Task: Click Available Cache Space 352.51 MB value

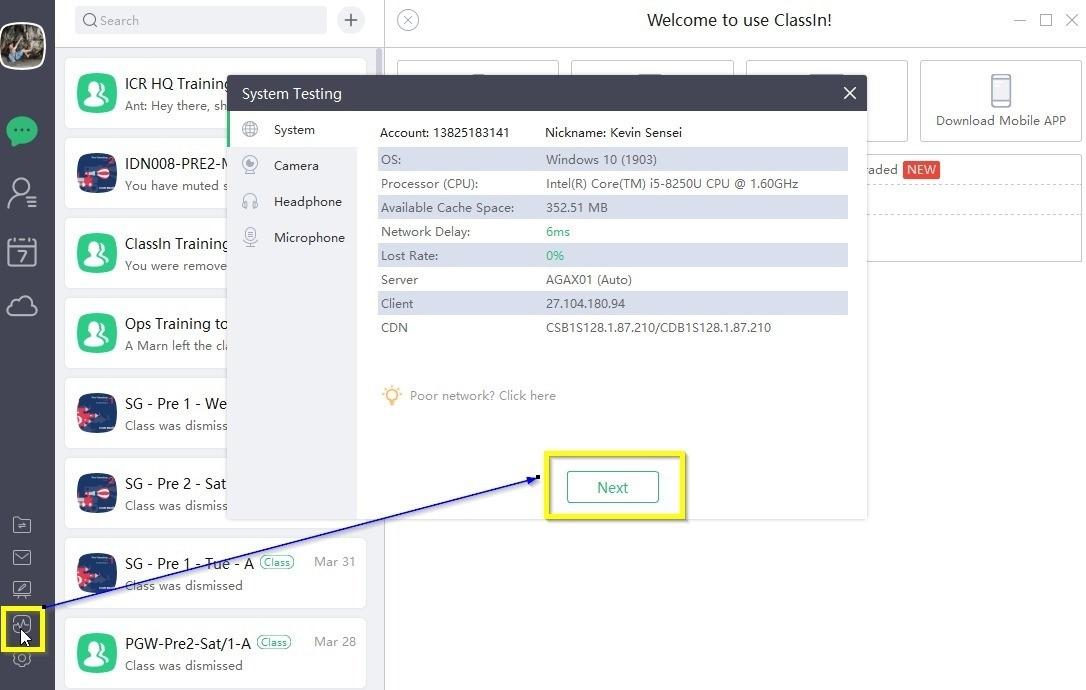Action: 576,208
